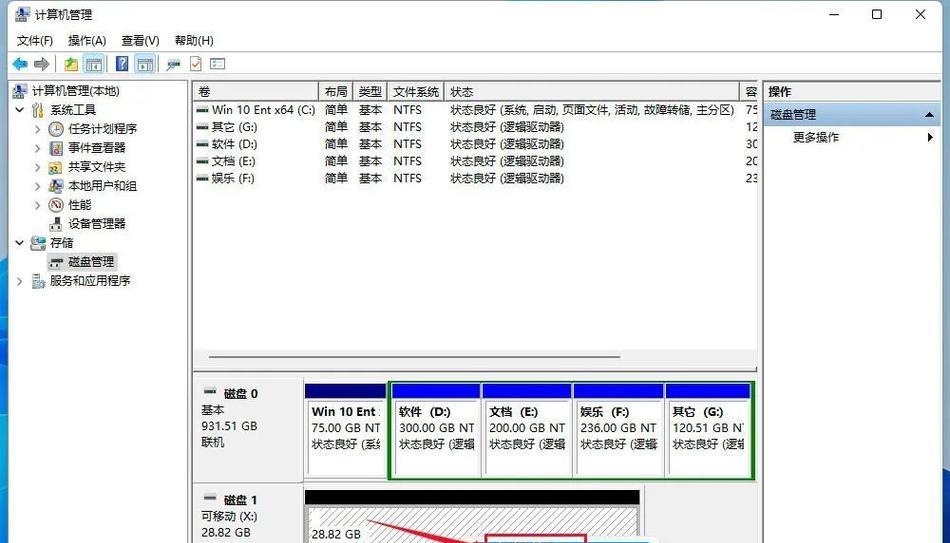Click the list view settings toolbar icon
Viewport: 950px width, 543px height.
coord(218,64)
